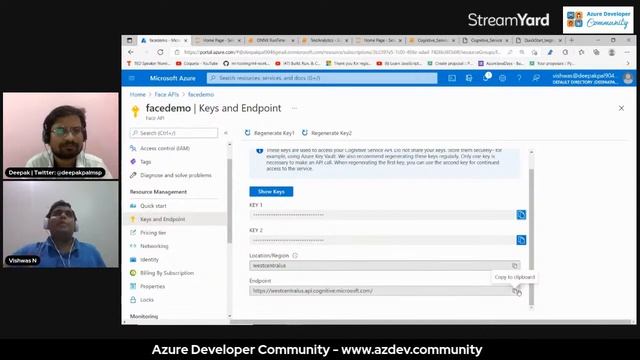Open the blade more options ellipsis

click(x=294, y=108)
